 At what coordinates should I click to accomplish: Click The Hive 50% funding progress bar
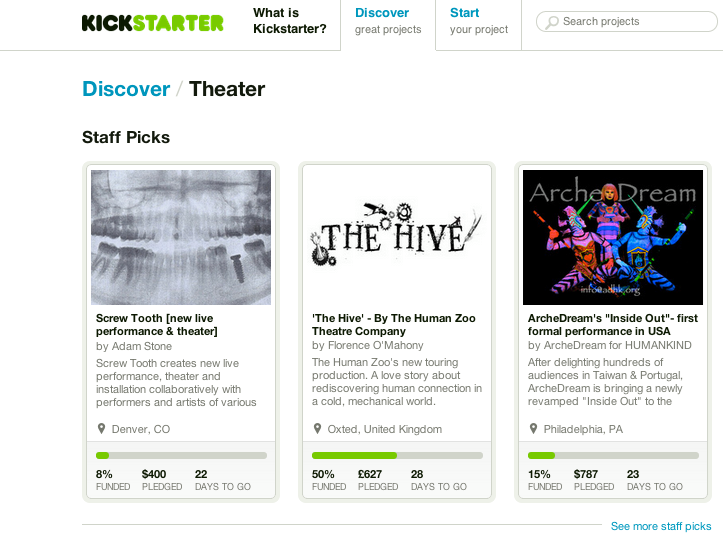tap(397, 456)
